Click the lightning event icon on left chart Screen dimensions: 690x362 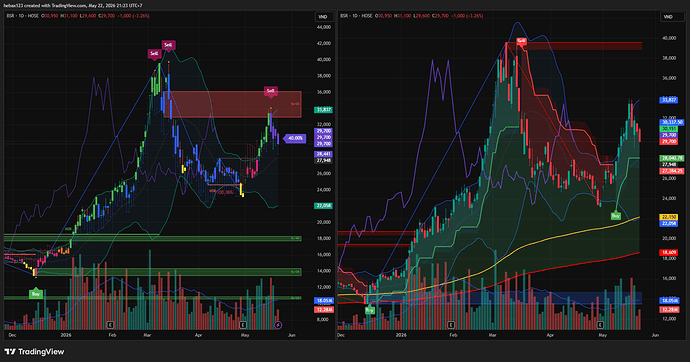click(278, 325)
